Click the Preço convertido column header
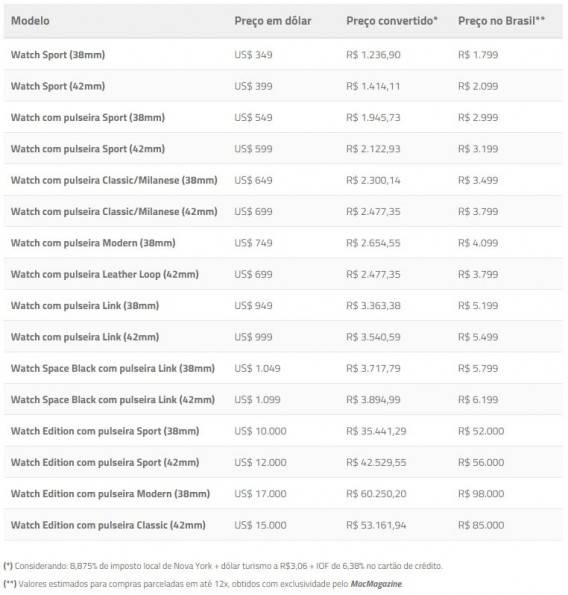The height and width of the screenshot is (595, 568). click(392, 21)
